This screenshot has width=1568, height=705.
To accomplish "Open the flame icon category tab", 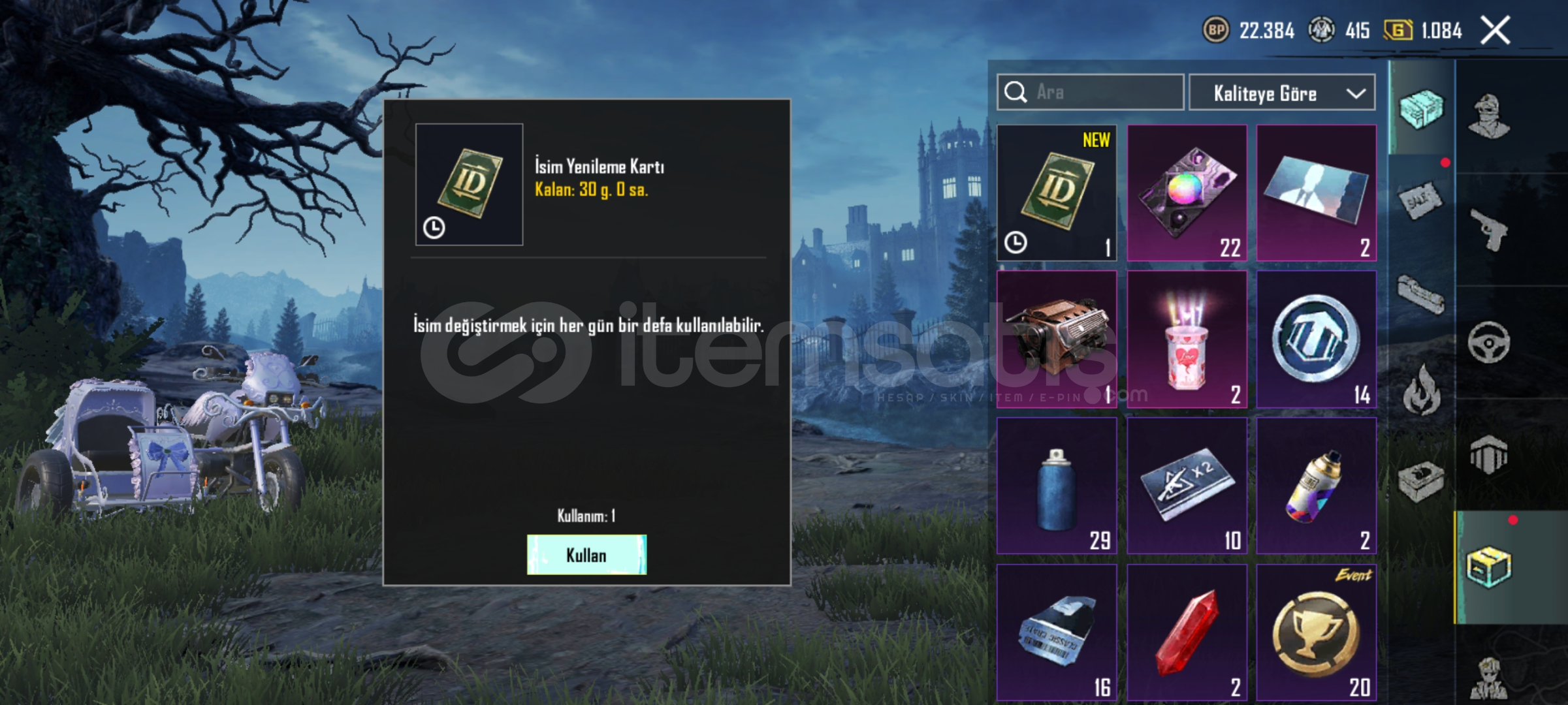I will 1421,390.
